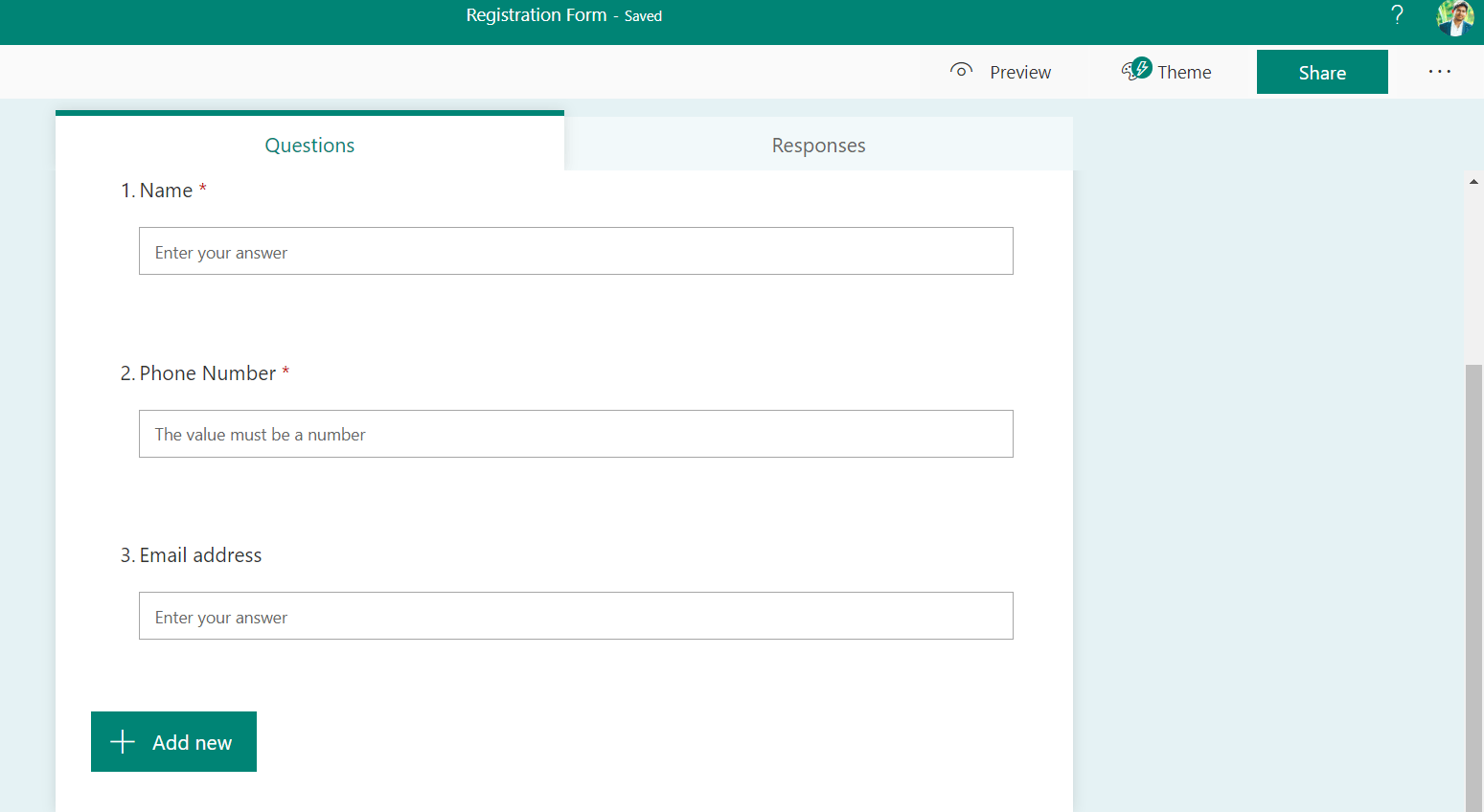Screen dimensions: 1484x812
Task: Open the More options ellipsis menu
Action: click(1440, 72)
